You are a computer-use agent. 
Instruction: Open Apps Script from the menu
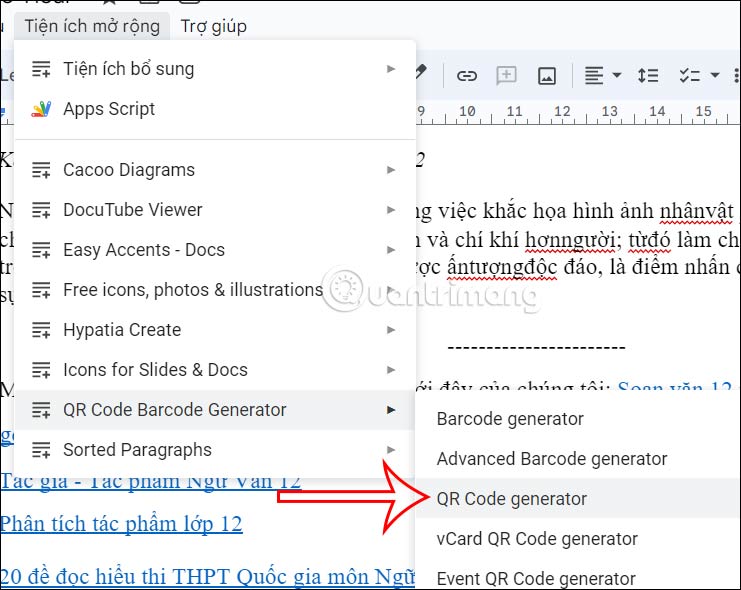point(215,109)
